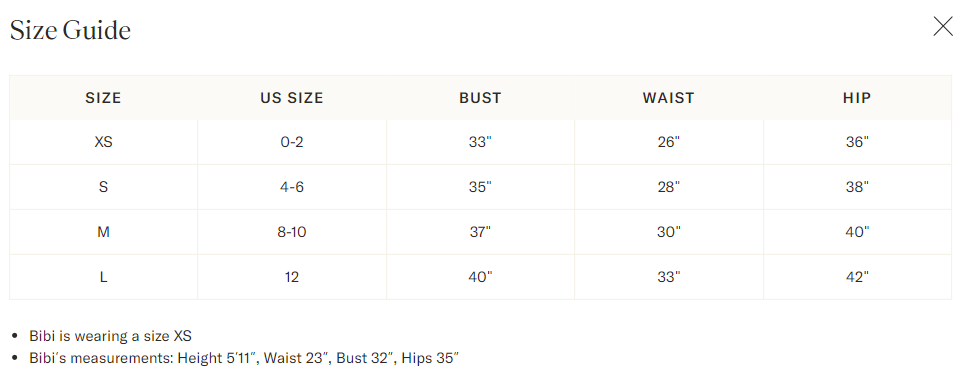Click the 26" waist measurement
Image resolution: width=958 pixels, height=382 pixels.
pos(669,142)
